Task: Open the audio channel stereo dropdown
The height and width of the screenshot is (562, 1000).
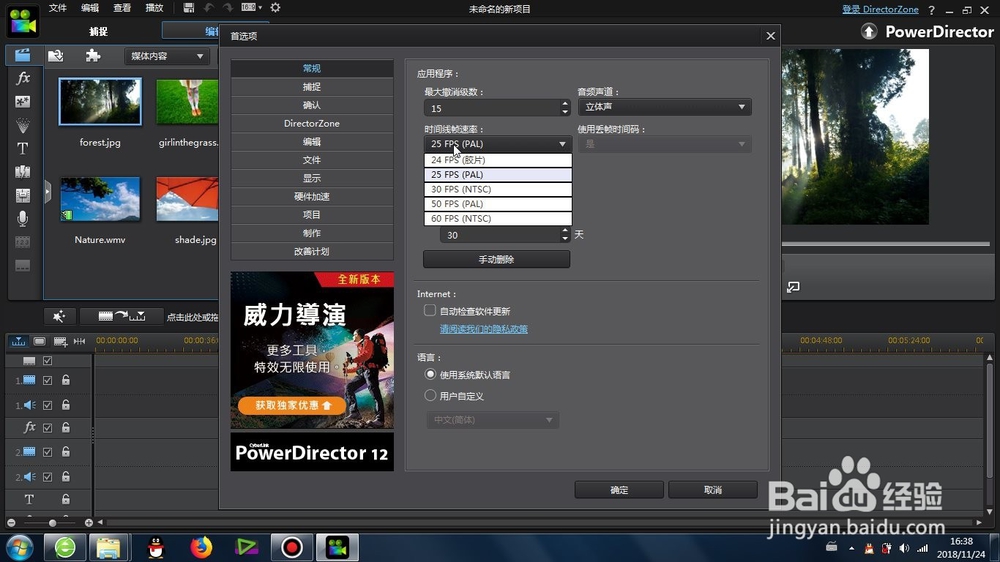Action: tap(665, 107)
